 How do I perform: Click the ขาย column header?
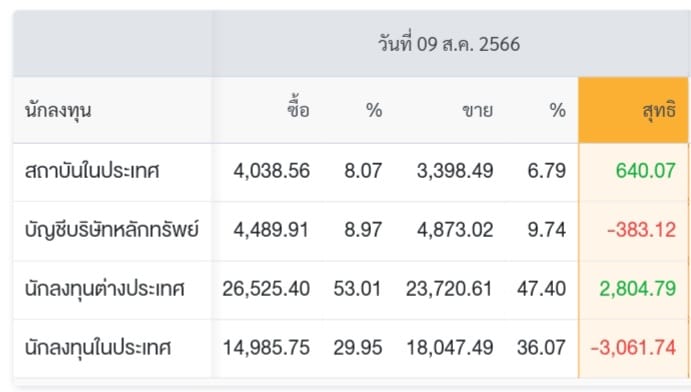pos(478,111)
